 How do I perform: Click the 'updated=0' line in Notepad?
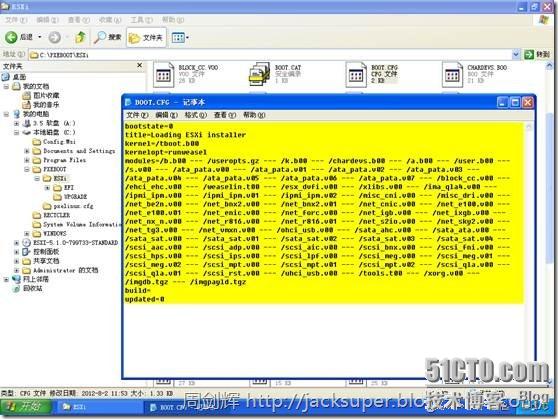(144, 299)
